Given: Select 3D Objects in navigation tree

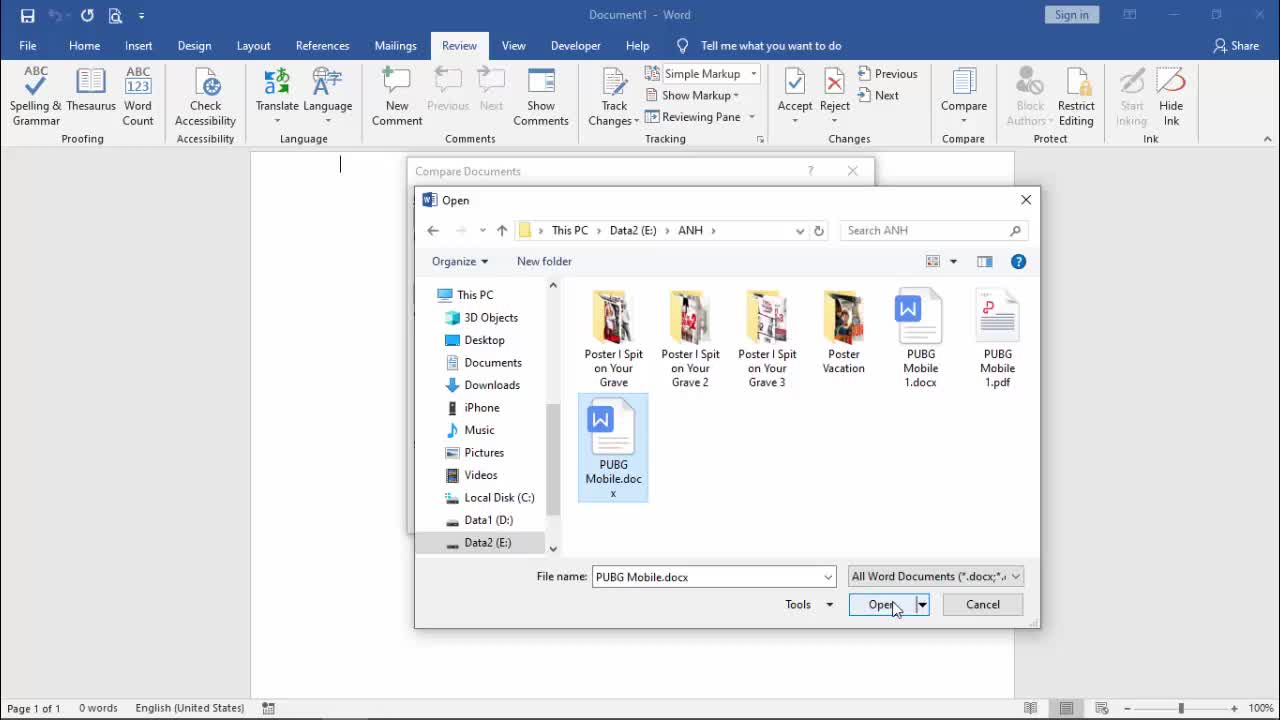Looking at the screenshot, I should (x=491, y=318).
